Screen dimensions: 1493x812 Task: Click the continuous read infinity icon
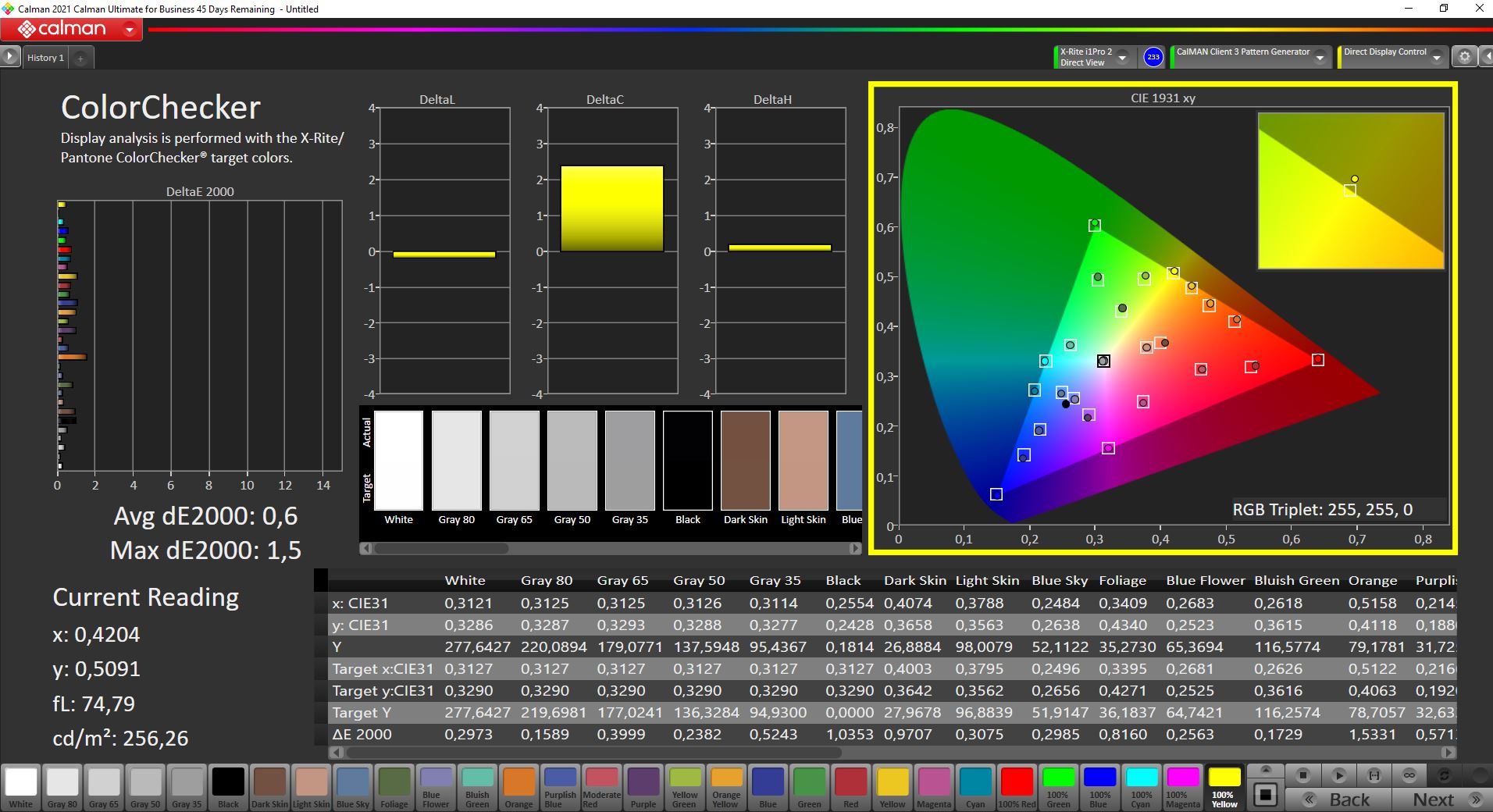pyautogui.click(x=1409, y=775)
